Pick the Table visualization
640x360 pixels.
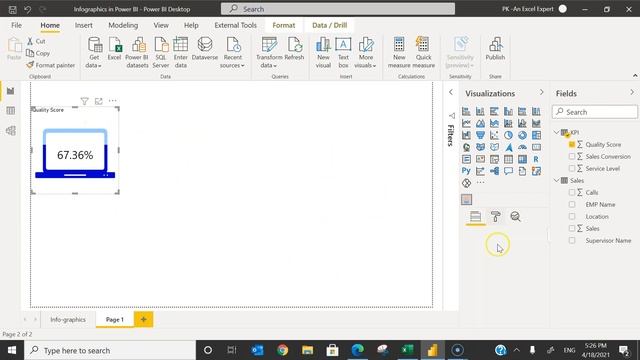click(x=508, y=159)
